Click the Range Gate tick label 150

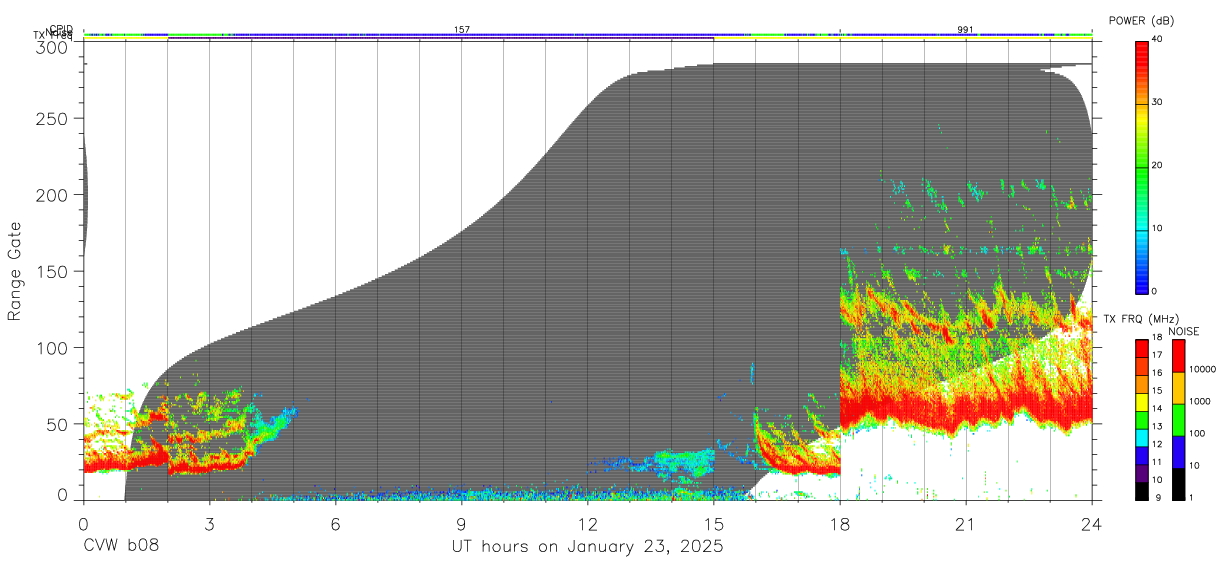(x=53, y=272)
